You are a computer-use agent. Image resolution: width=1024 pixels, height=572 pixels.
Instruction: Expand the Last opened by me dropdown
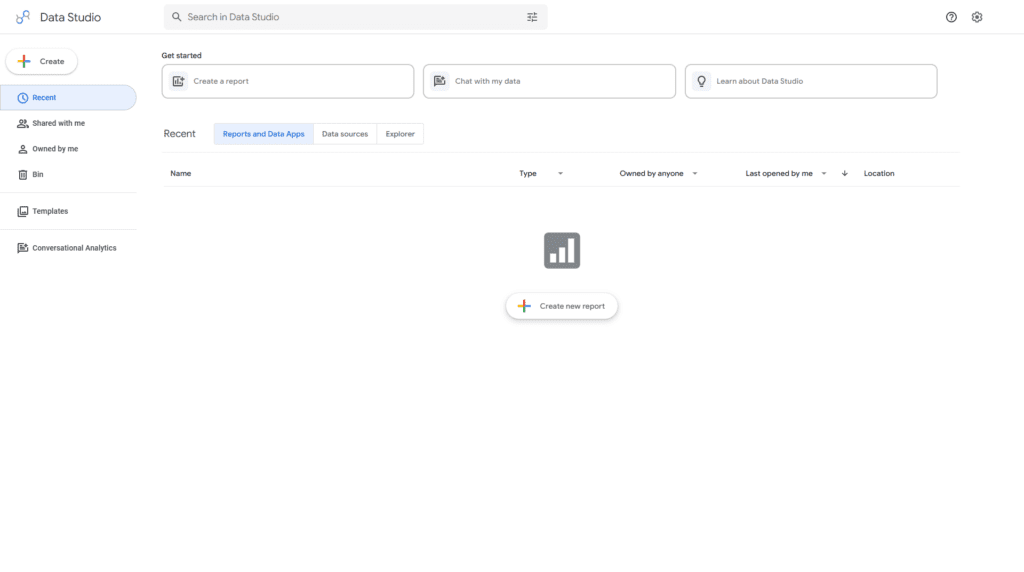point(824,174)
